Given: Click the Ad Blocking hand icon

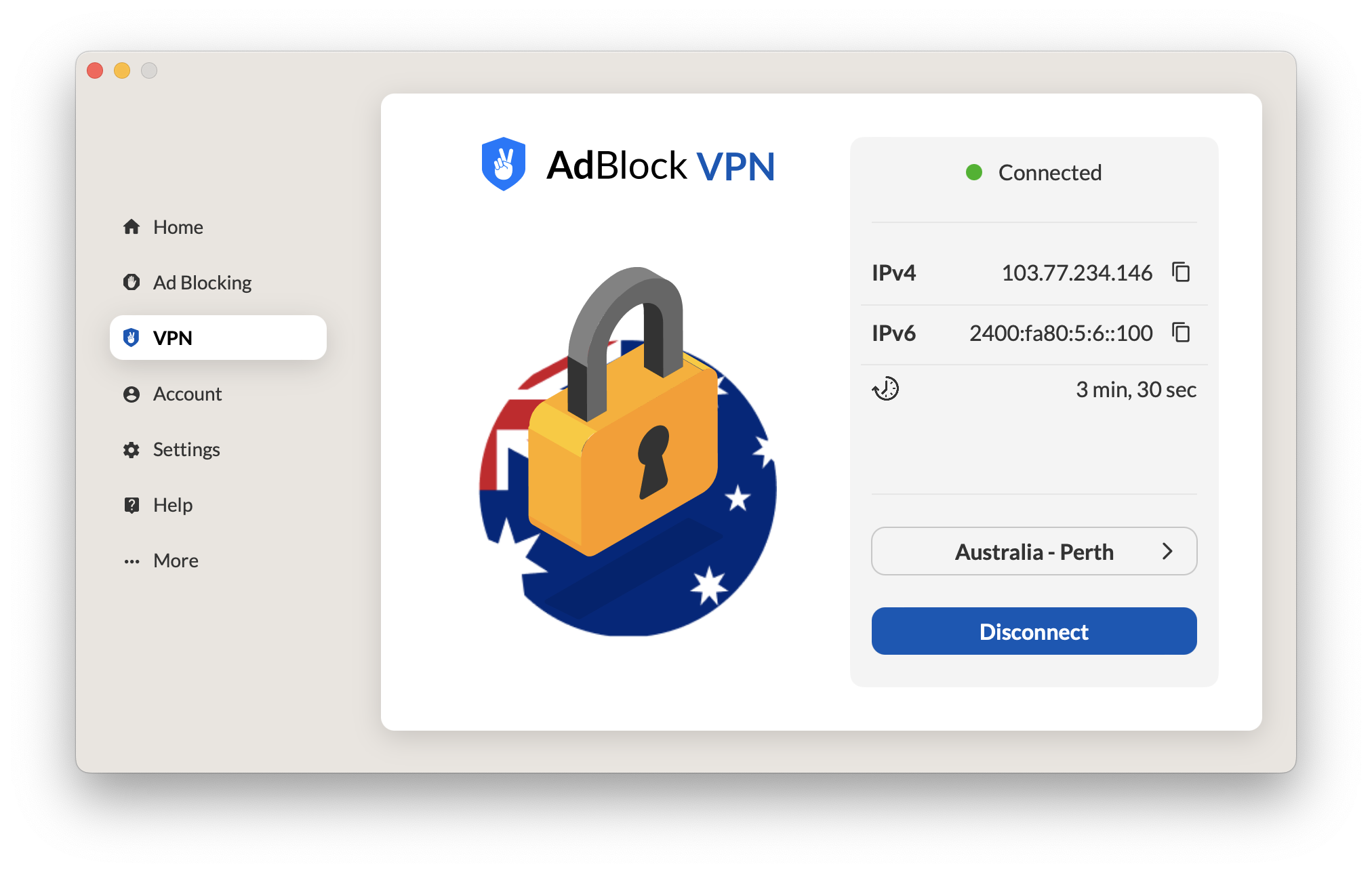Looking at the screenshot, I should [x=132, y=282].
